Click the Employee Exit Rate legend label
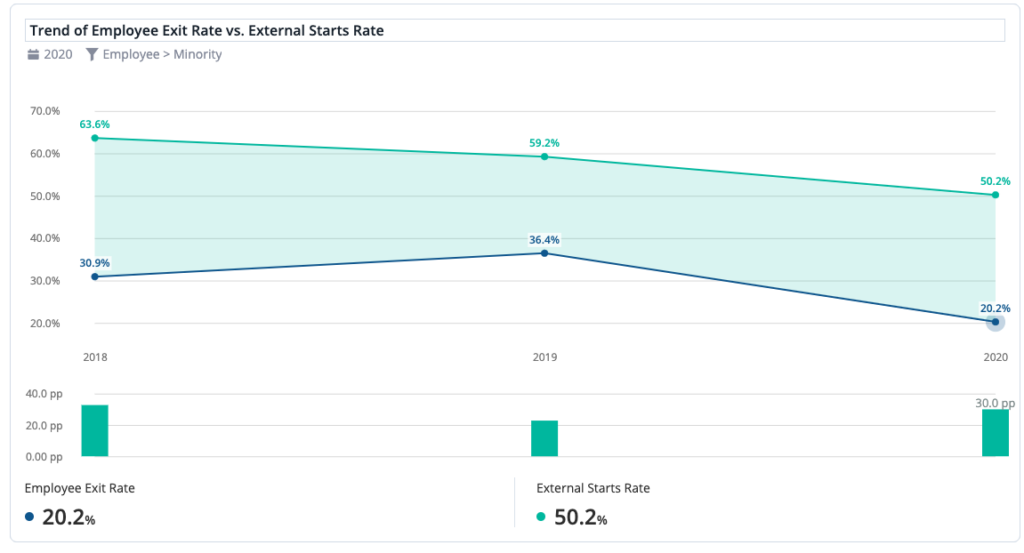Viewport: 1024px width, 553px height. click(80, 488)
